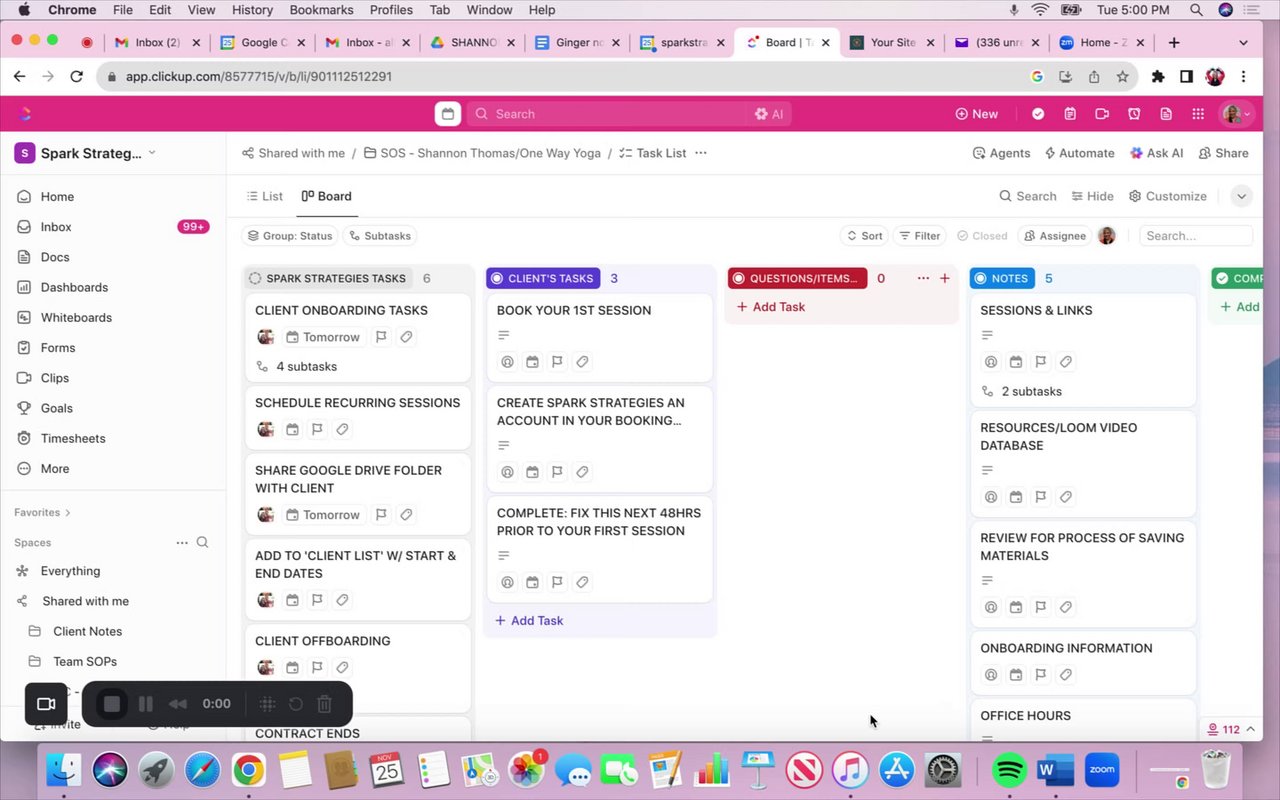
Task: Open the Client Notes folder in the sidebar
Action: (87, 631)
